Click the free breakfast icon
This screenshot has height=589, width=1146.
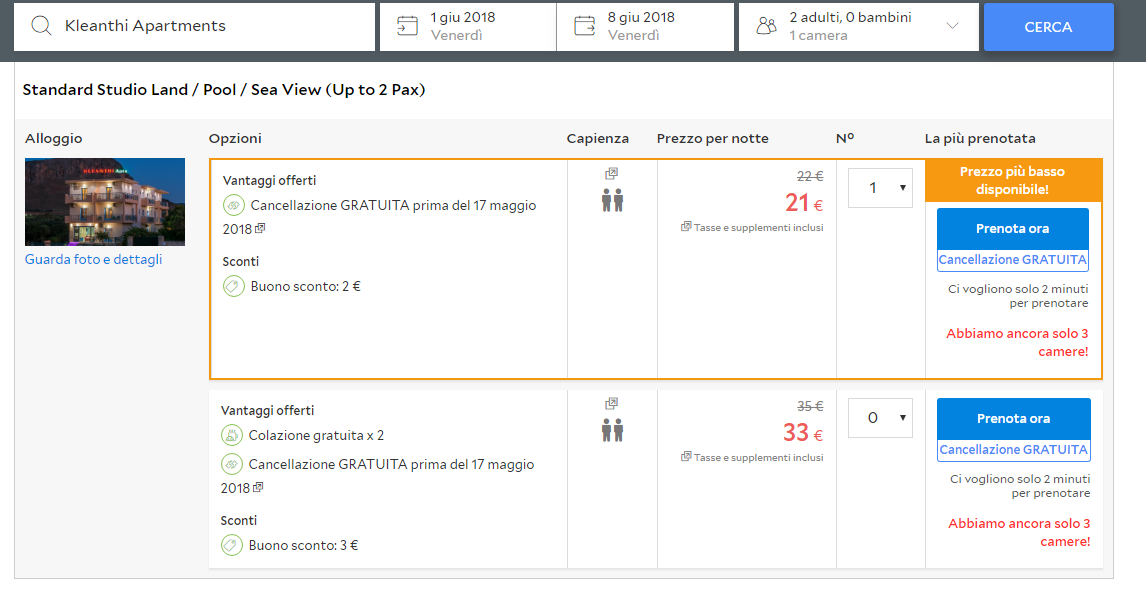[232, 435]
